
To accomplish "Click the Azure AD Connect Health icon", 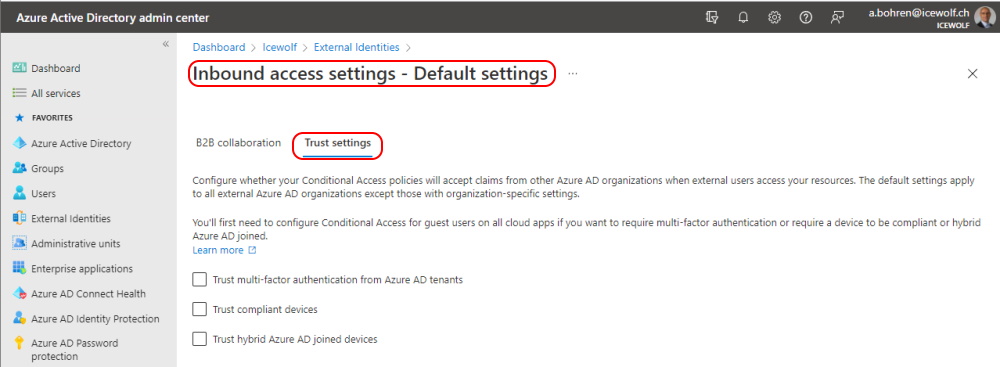I will (x=19, y=294).
